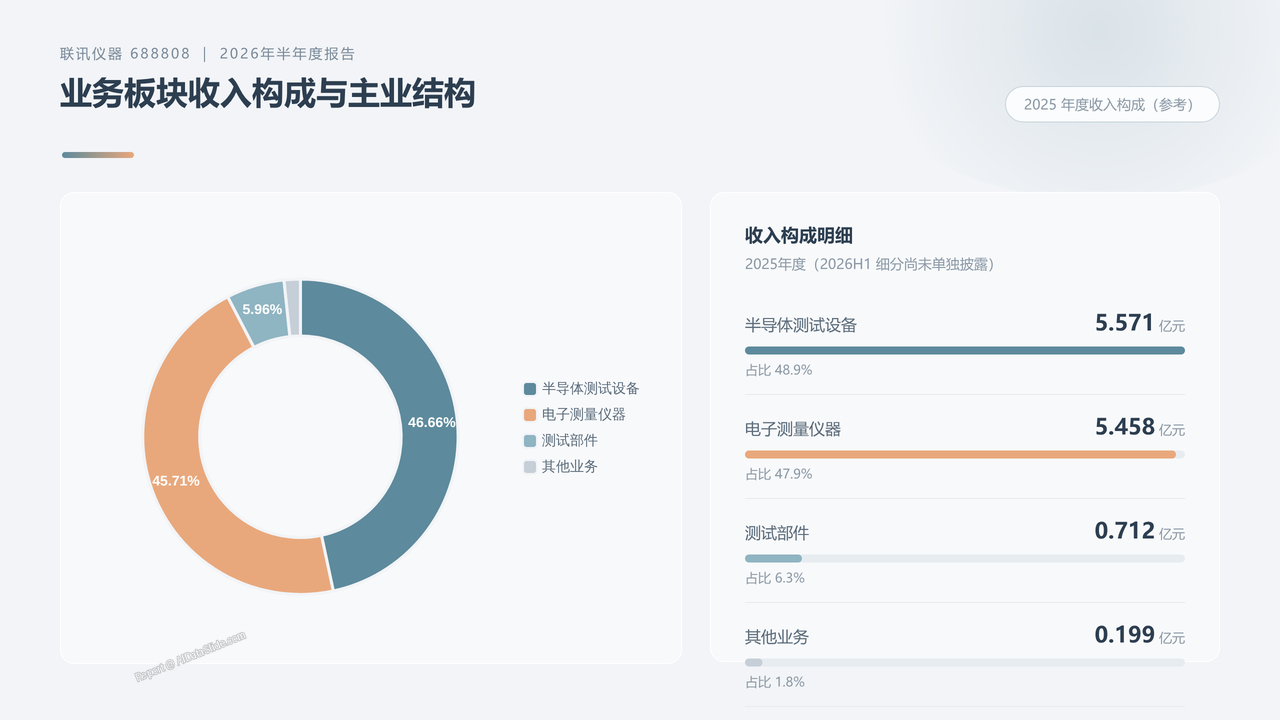Click the 5.96% donut chart segment label

coord(262,310)
